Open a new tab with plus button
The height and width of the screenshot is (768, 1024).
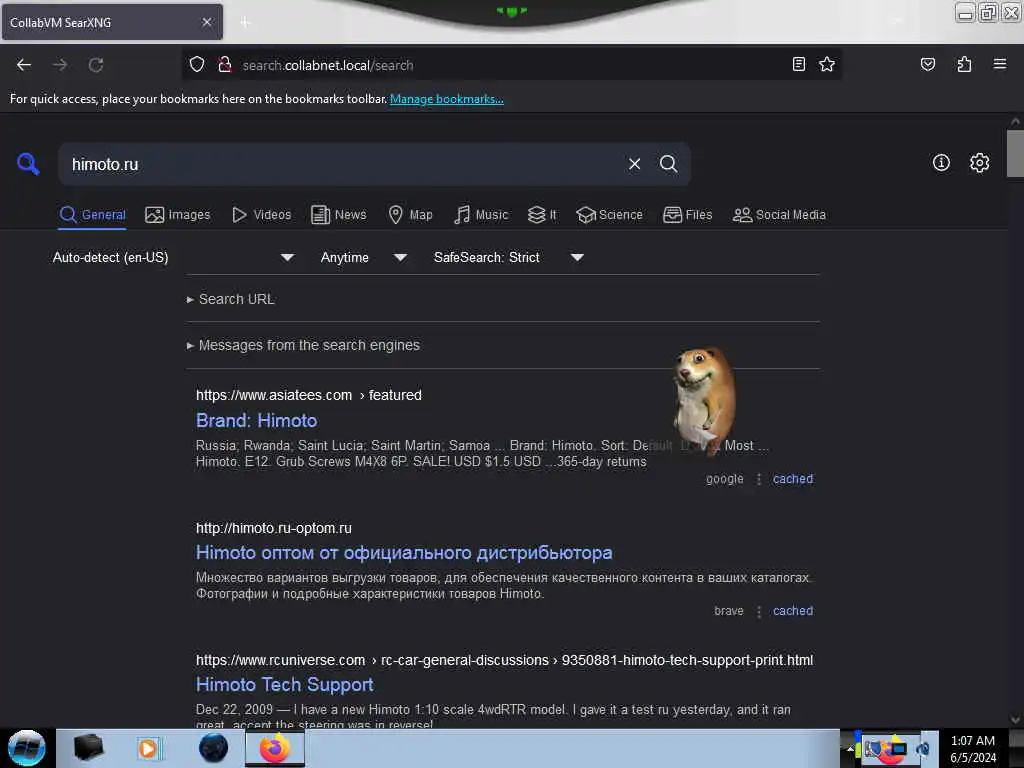coord(245,23)
